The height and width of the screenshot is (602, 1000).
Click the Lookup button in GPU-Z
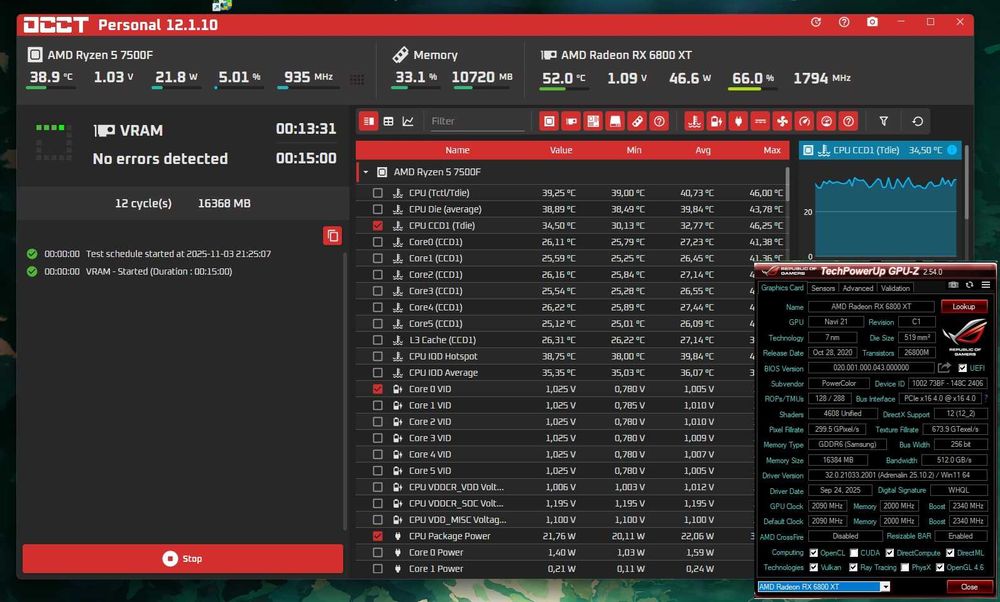click(964, 307)
